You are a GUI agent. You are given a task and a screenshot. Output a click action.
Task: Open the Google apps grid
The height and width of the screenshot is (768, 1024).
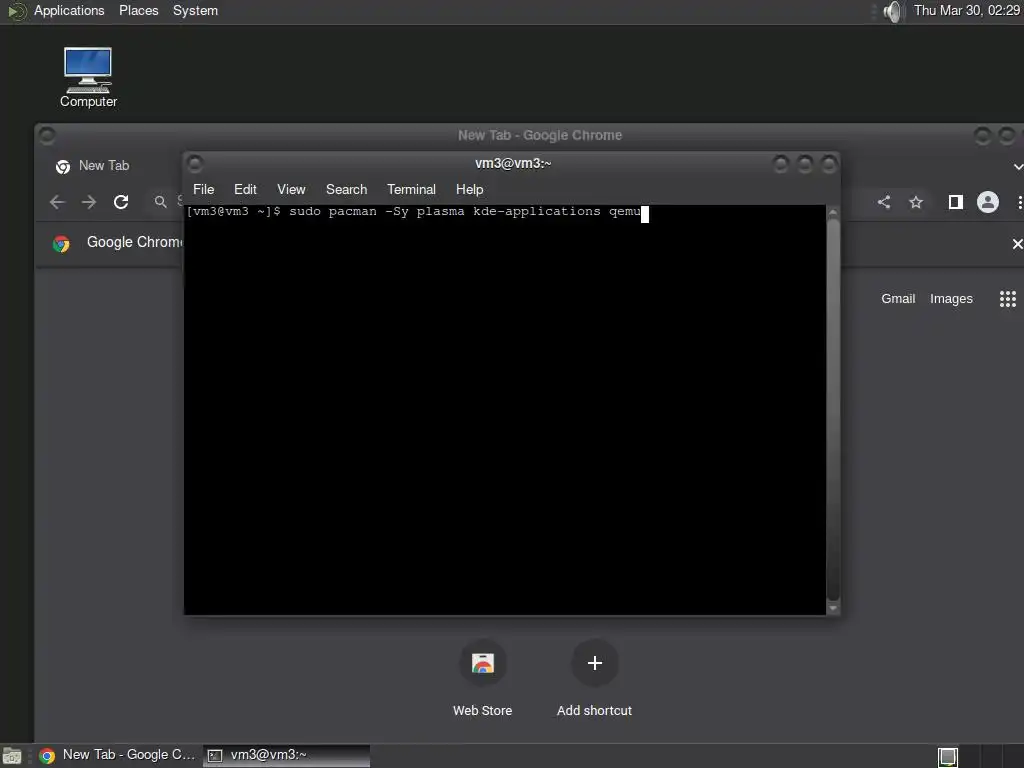(x=1008, y=298)
